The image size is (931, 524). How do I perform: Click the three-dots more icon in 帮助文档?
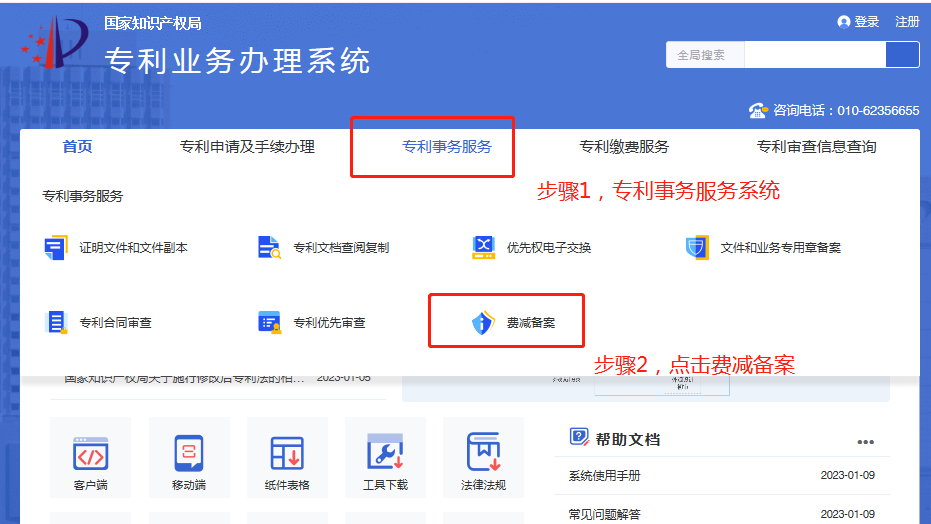point(865,442)
